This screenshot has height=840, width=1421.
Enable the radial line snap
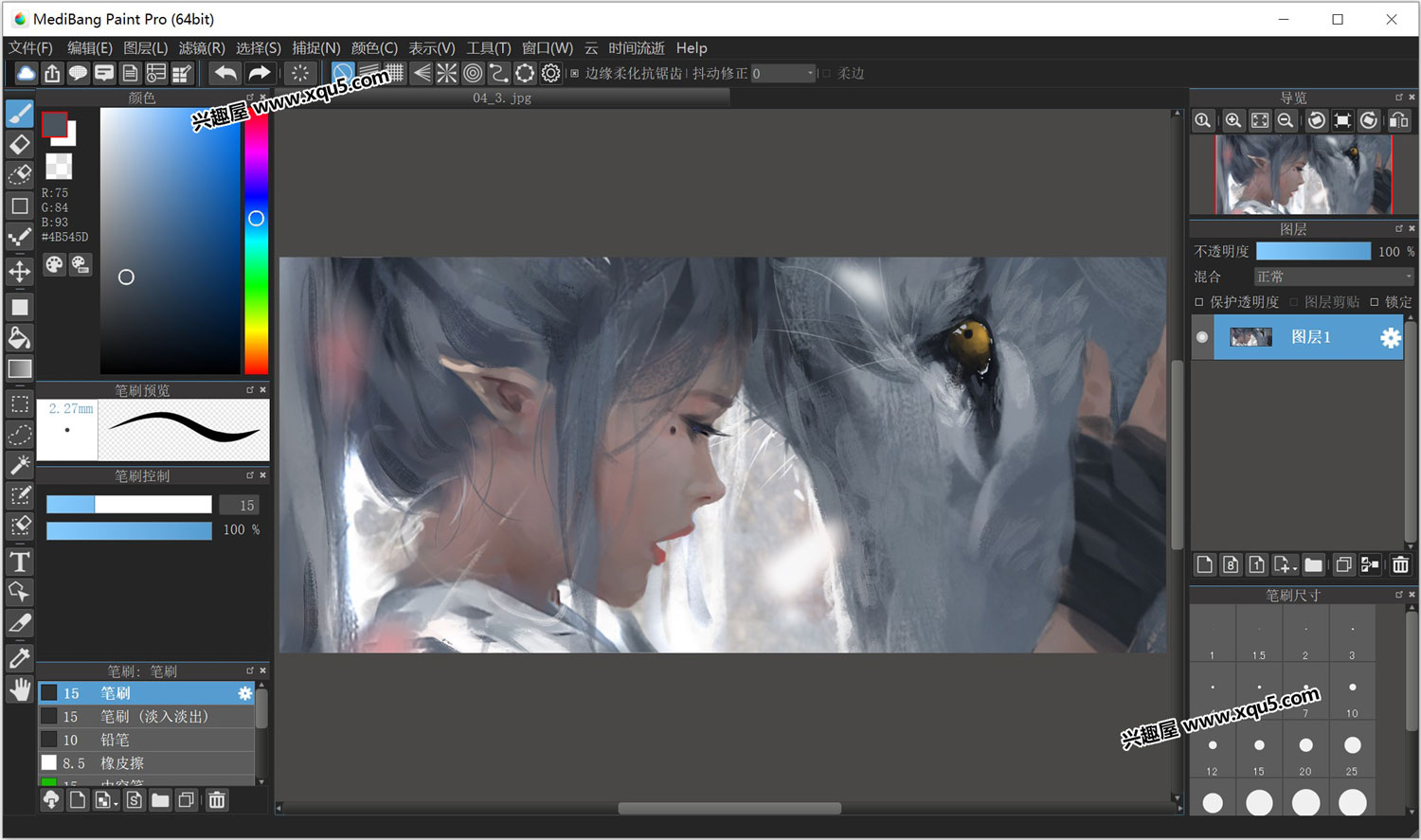coord(447,73)
